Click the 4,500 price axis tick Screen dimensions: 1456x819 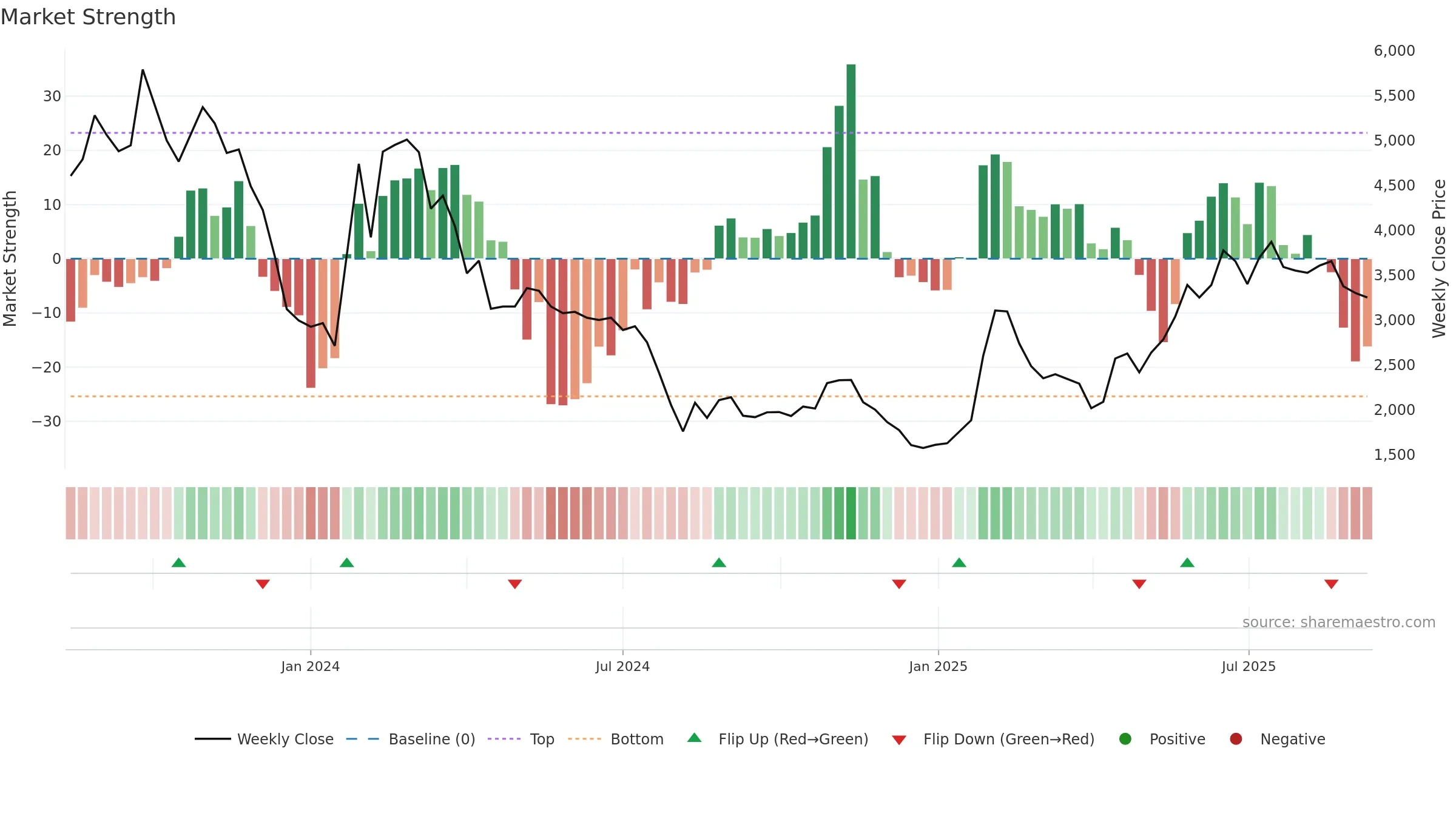tap(1394, 185)
